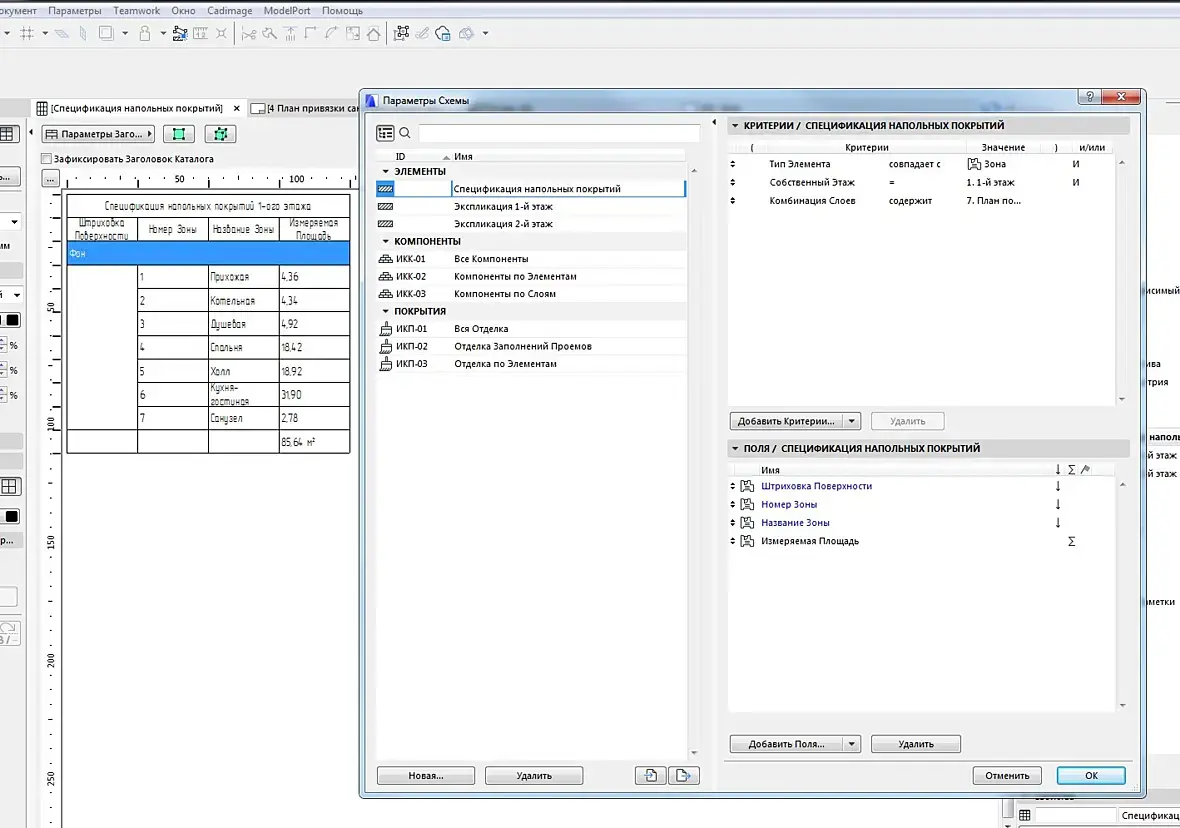Click the first green frame icon button
Viewport: 1180px width, 828px height.
178,134
